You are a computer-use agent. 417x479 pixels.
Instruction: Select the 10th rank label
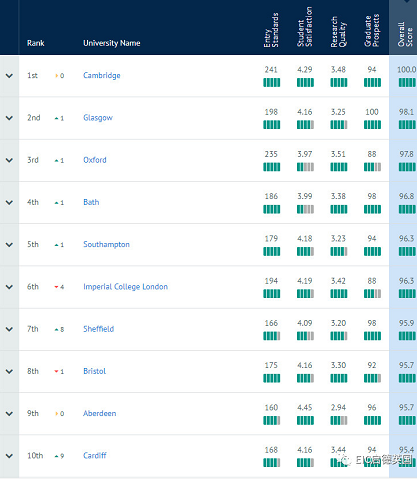pyautogui.click(x=35, y=456)
